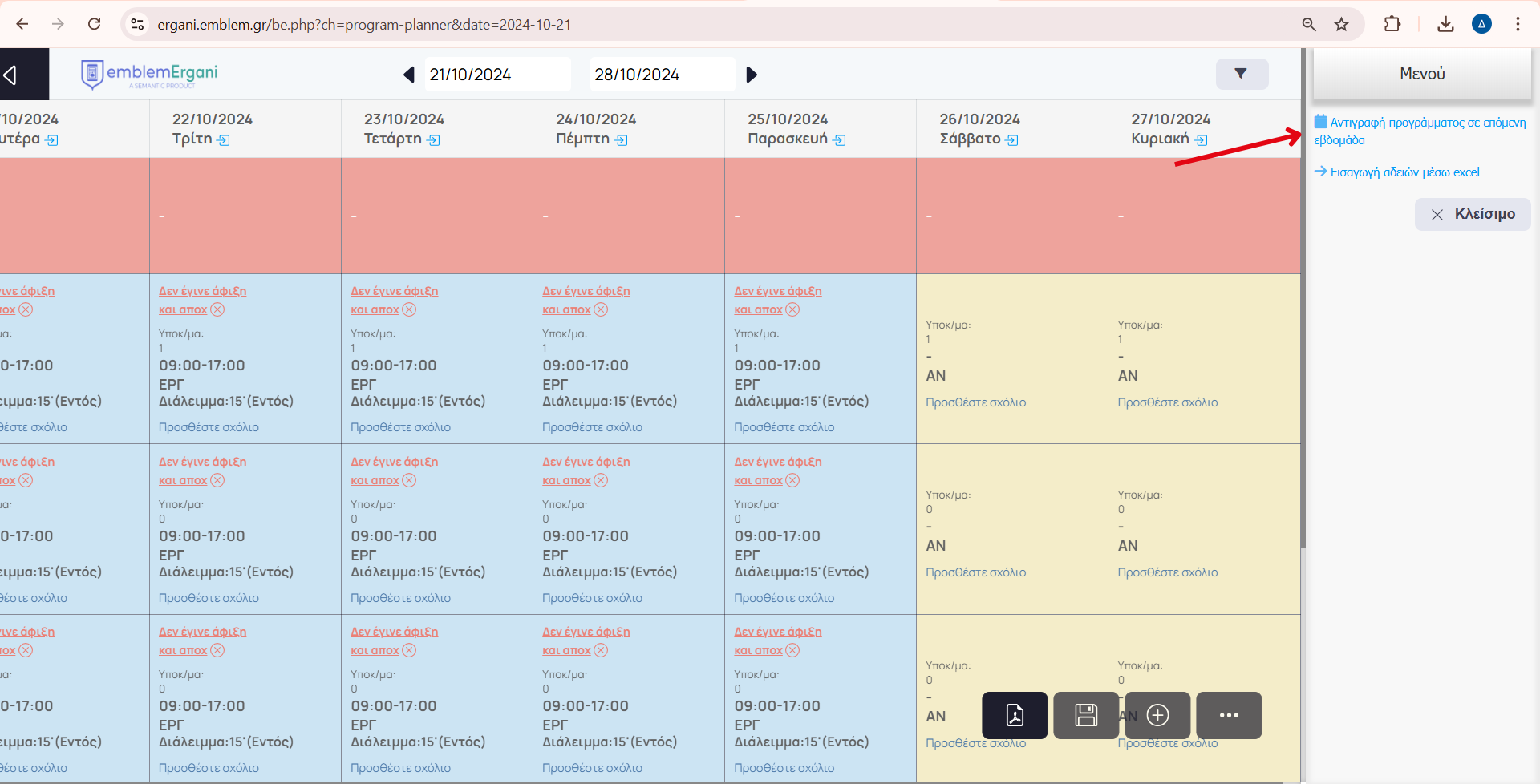1540x784 pixels.
Task: Open the Μενού panel header
Action: pos(1421,74)
